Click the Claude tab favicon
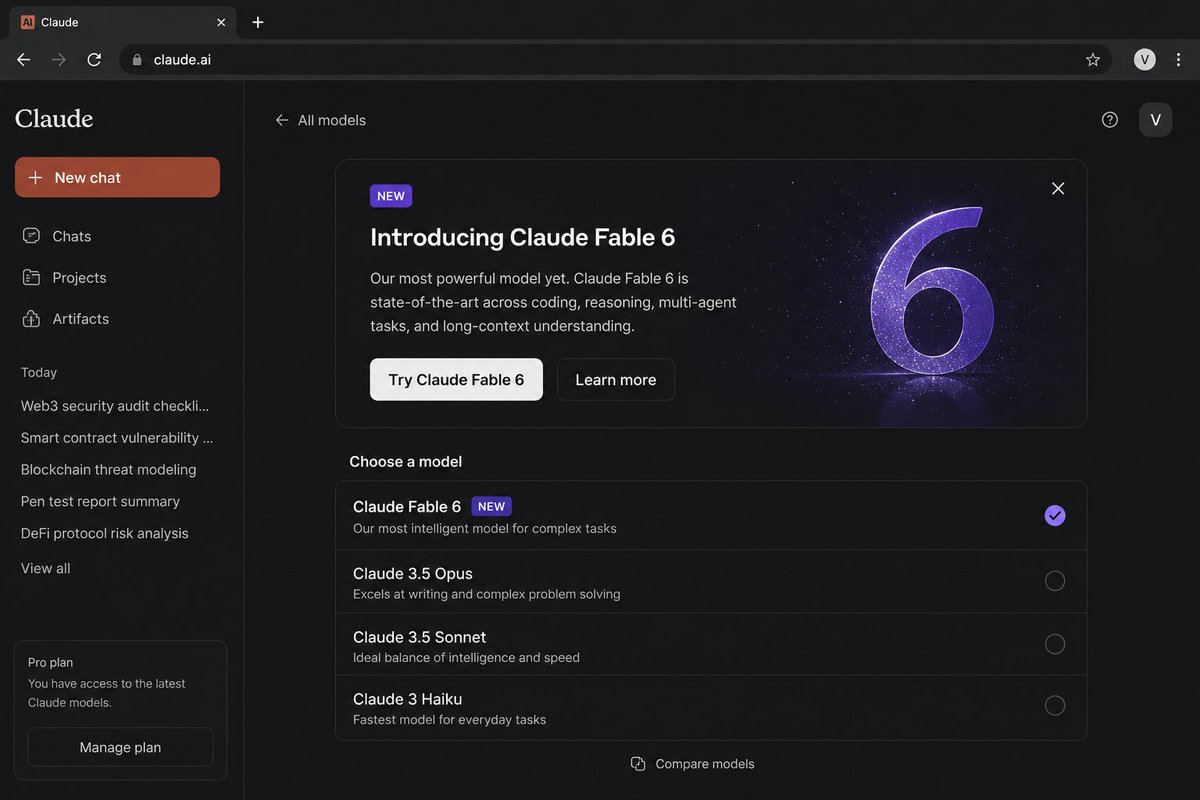Viewport: 1200px width, 800px height. [28, 22]
